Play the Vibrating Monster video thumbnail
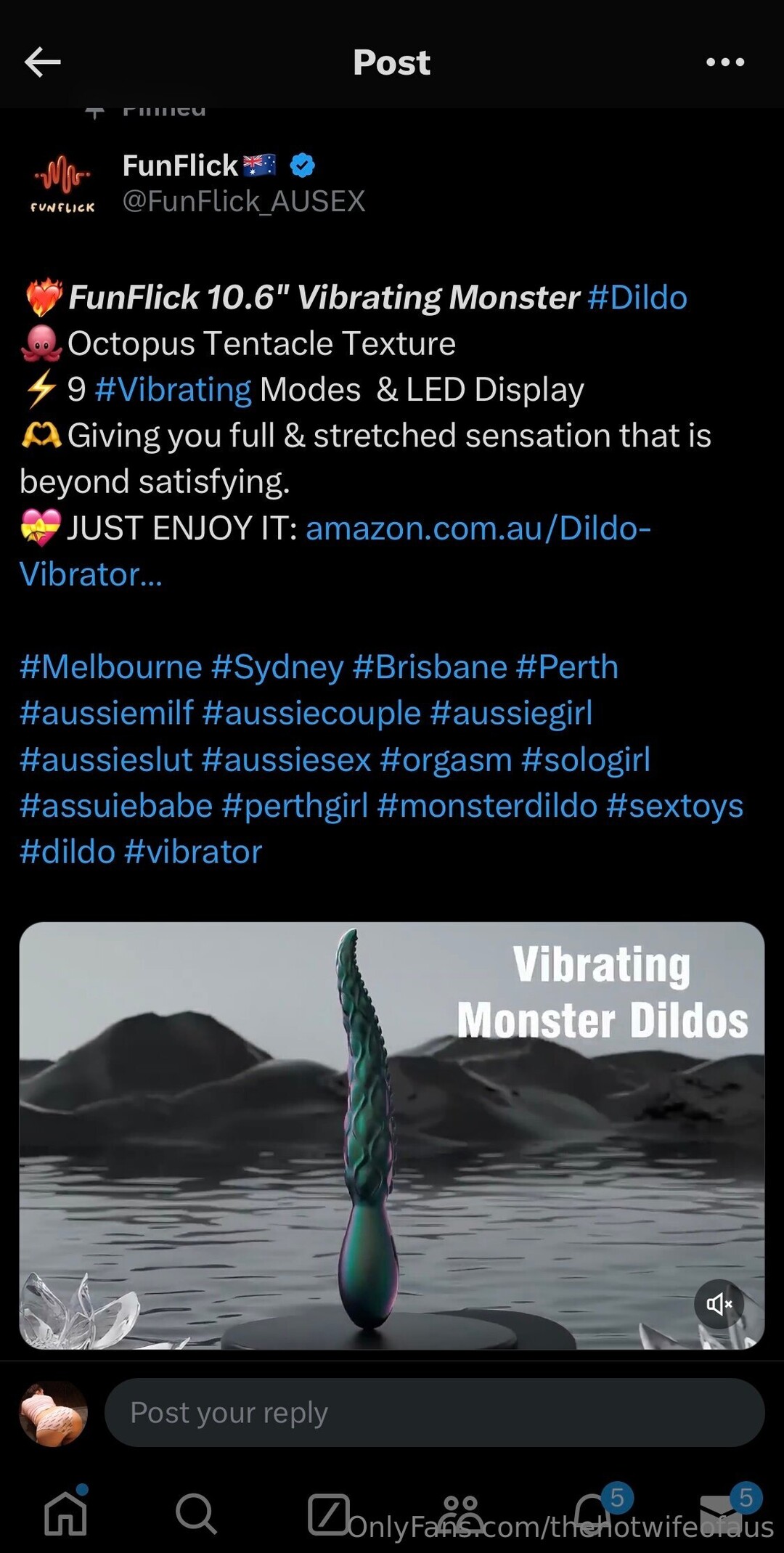784x1553 pixels. [x=392, y=1136]
